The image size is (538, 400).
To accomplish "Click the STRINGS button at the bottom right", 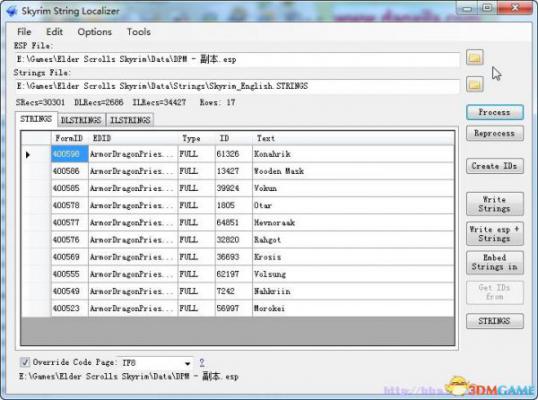I will (x=494, y=321).
